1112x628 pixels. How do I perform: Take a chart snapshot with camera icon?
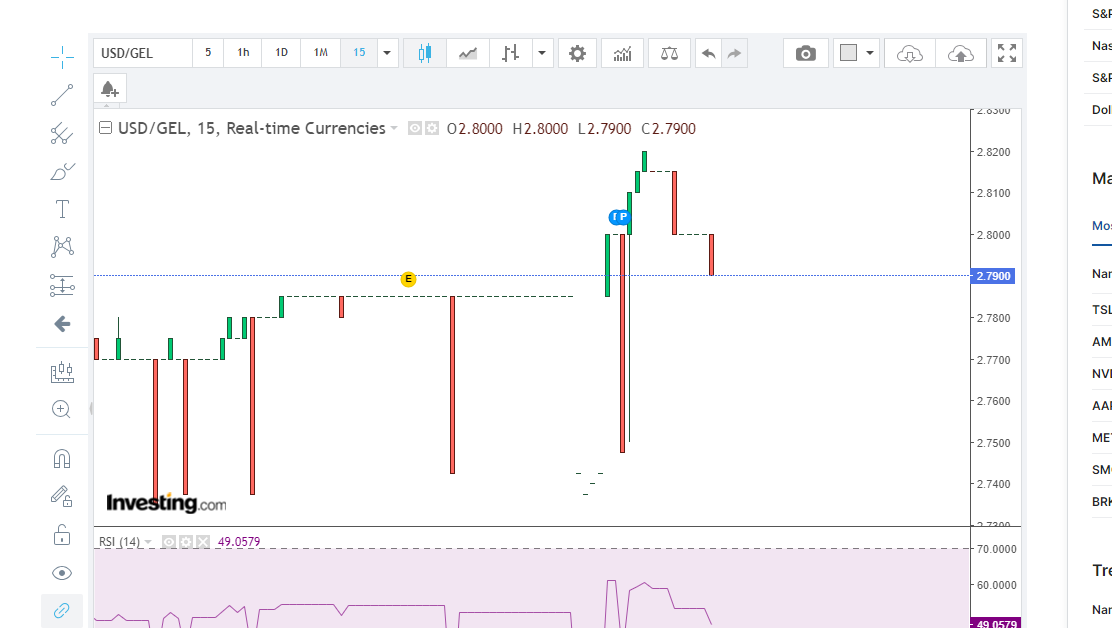pos(806,53)
